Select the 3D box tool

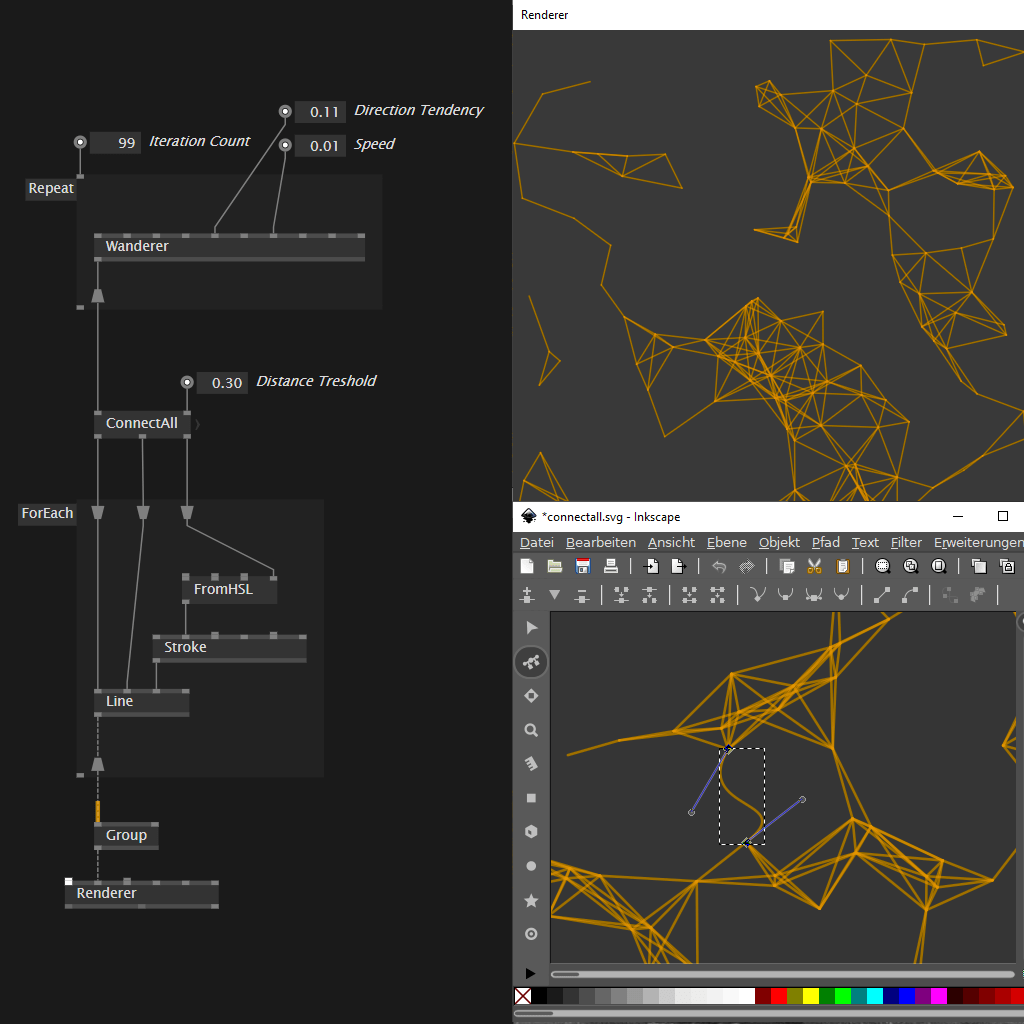click(x=531, y=831)
